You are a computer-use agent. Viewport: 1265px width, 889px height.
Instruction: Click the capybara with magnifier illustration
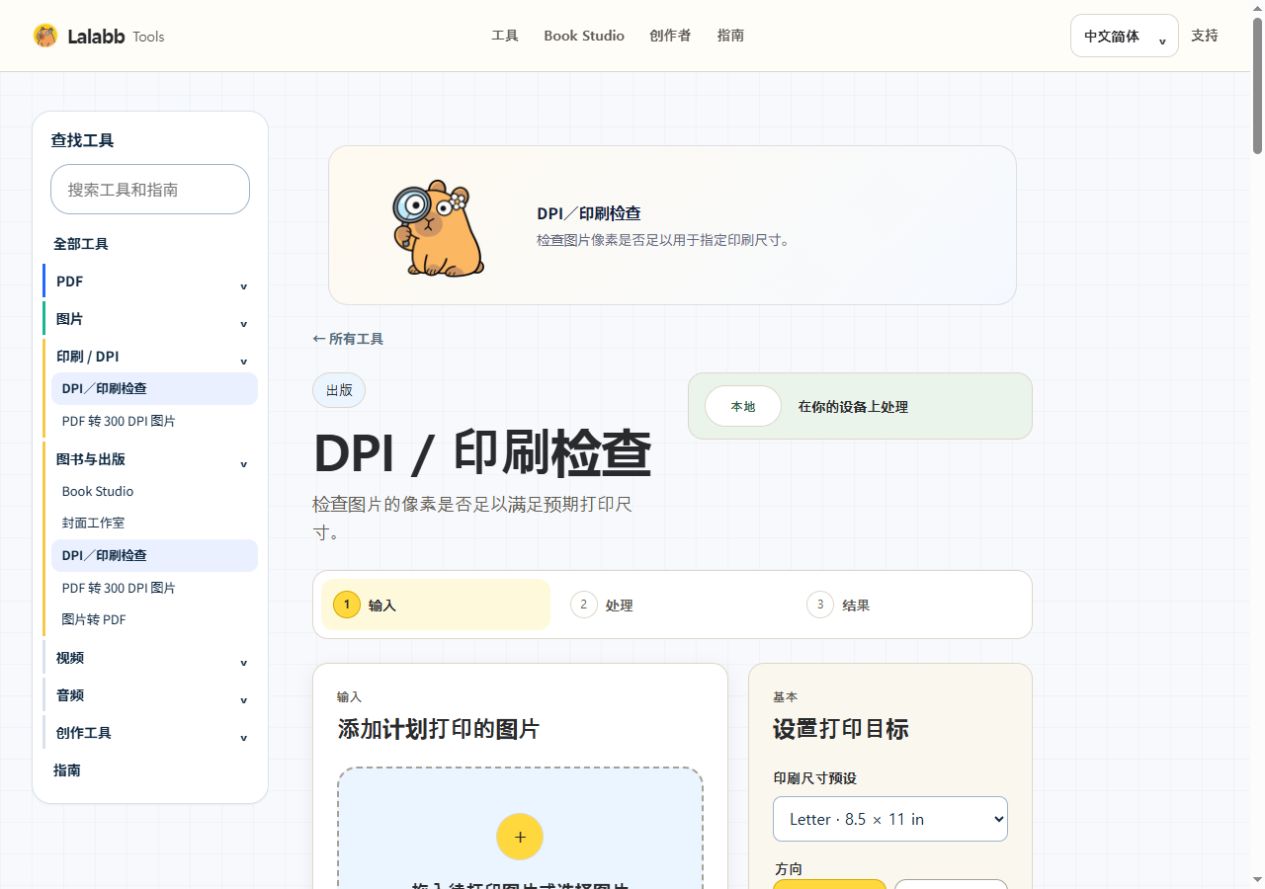(438, 227)
